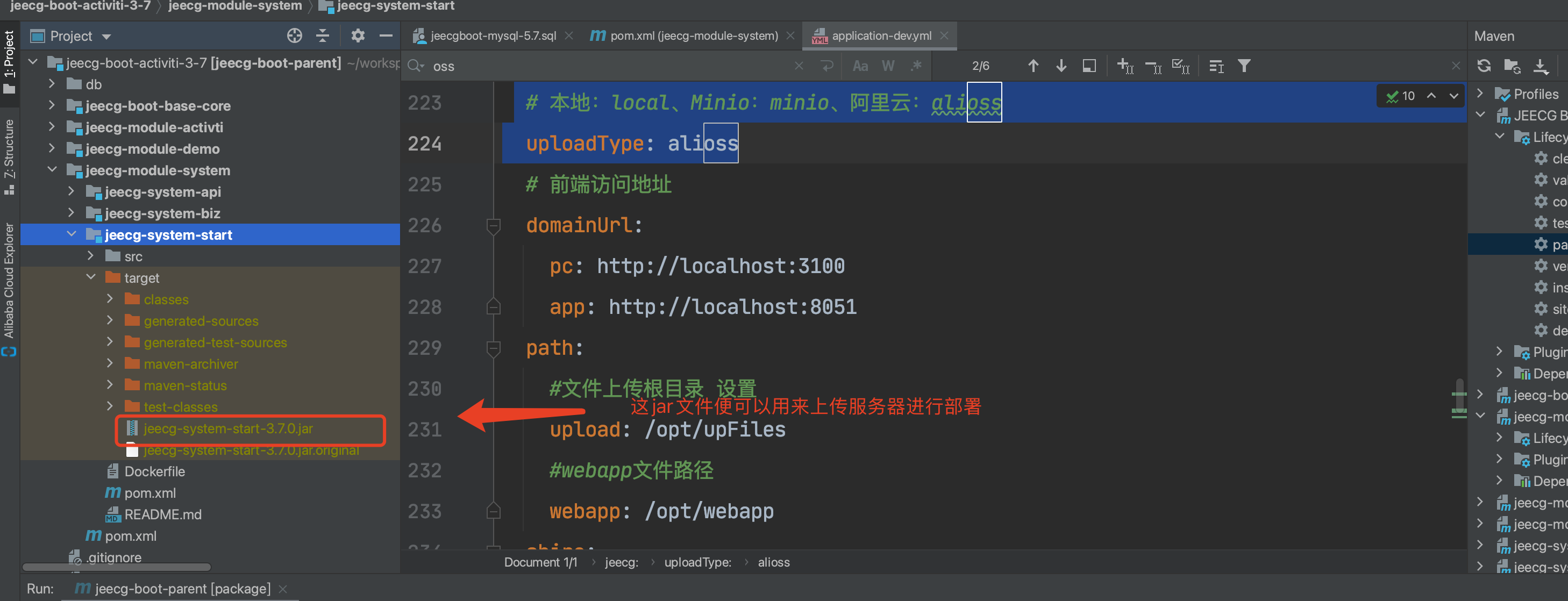This screenshot has height=601, width=1568.
Task: Unselect occurrence icon in search bar
Action: (x=1153, y=66)
